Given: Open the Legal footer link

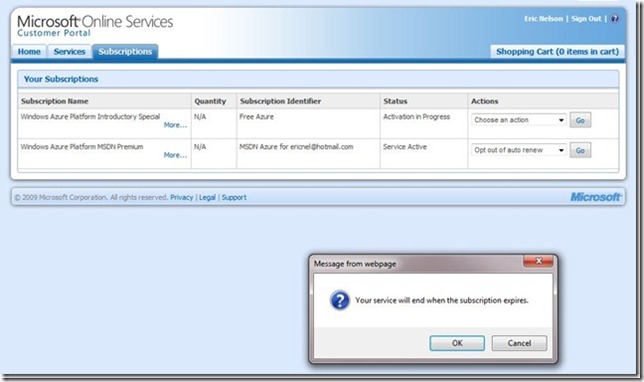Looking at the screenshot, I should (207, 198).
